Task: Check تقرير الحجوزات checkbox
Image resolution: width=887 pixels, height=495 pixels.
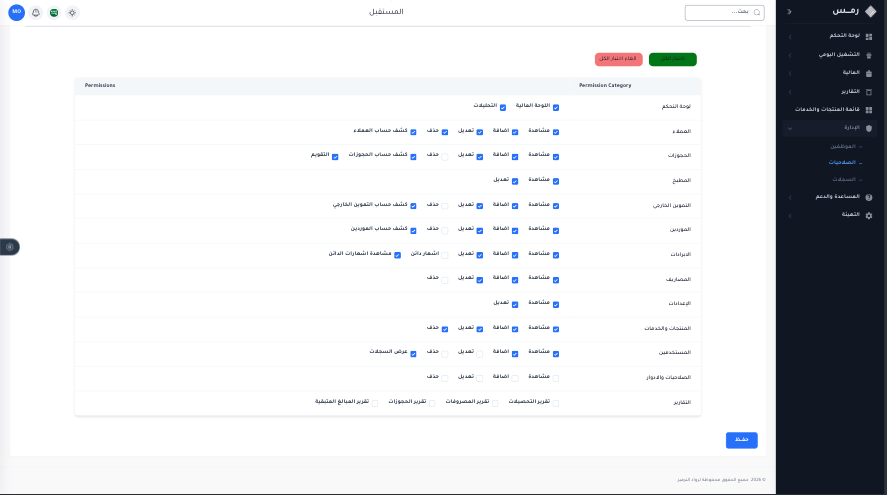Action: click(x=432, y=403)
